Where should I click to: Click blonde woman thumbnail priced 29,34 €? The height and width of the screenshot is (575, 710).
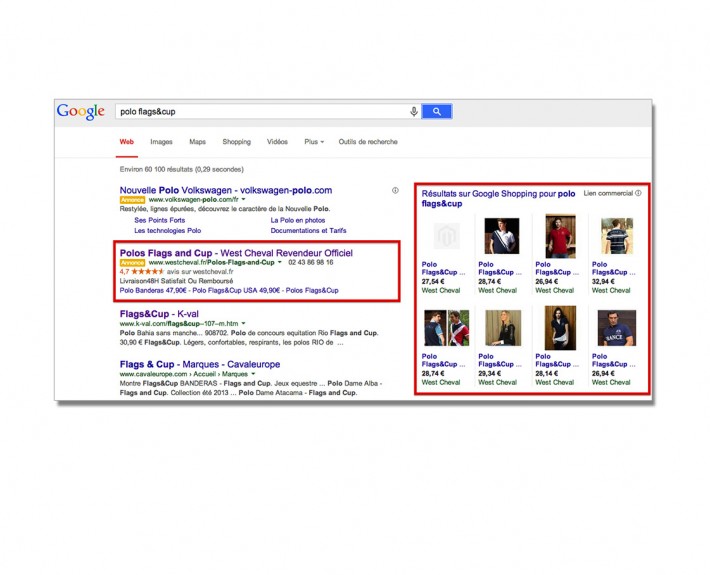pos(503,328)
